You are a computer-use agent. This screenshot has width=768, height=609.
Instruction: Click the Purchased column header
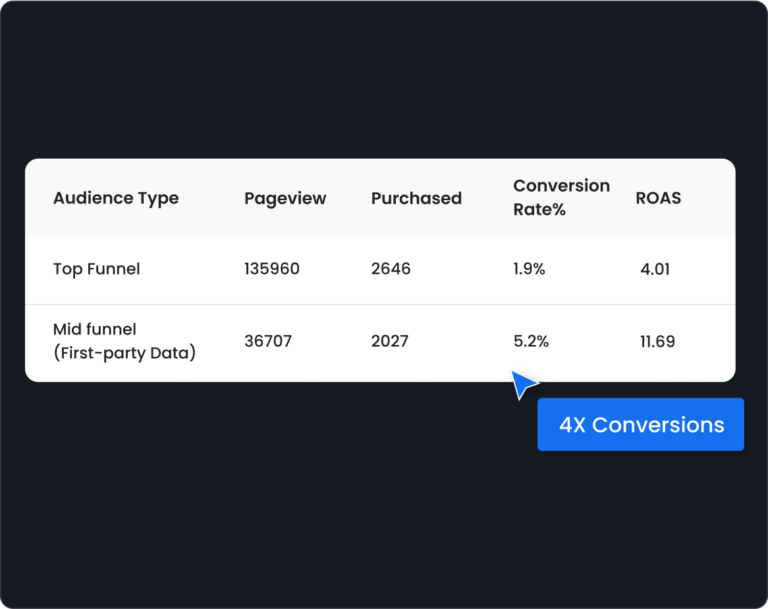tap(416, 198)
